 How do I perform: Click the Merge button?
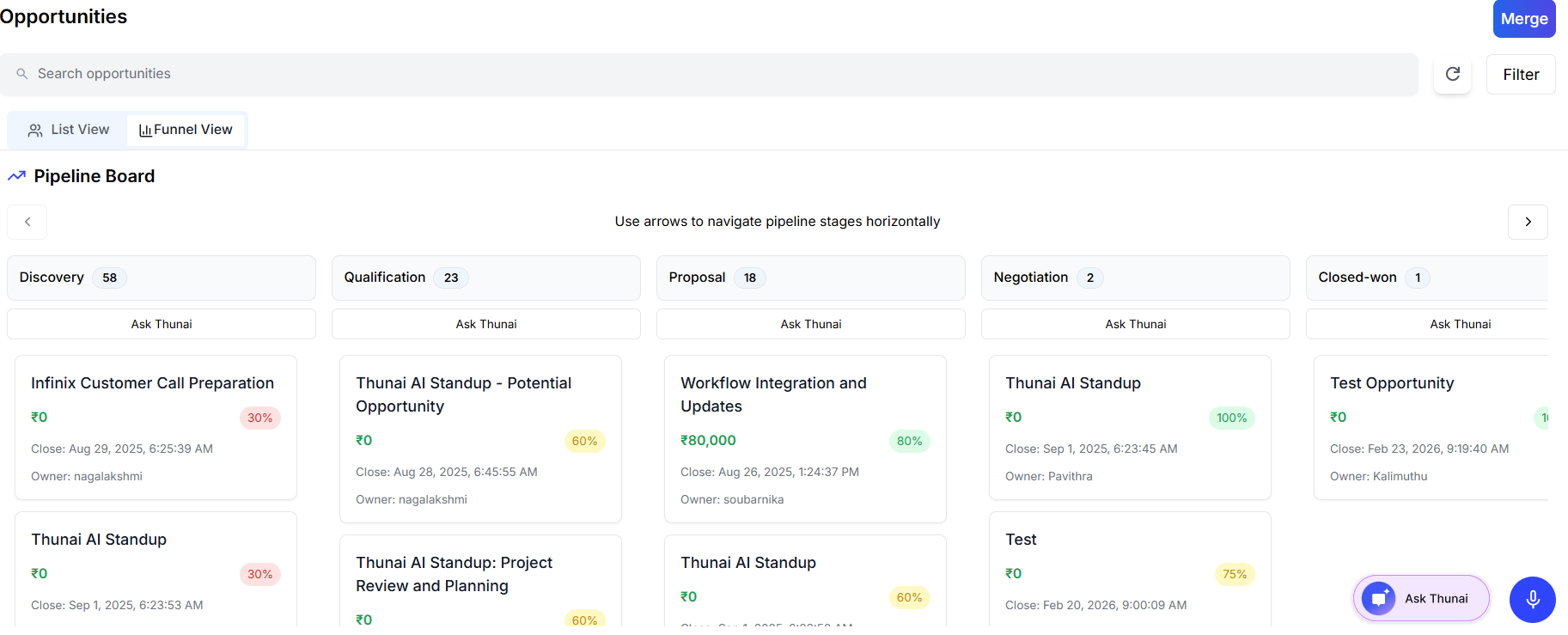1524,19
